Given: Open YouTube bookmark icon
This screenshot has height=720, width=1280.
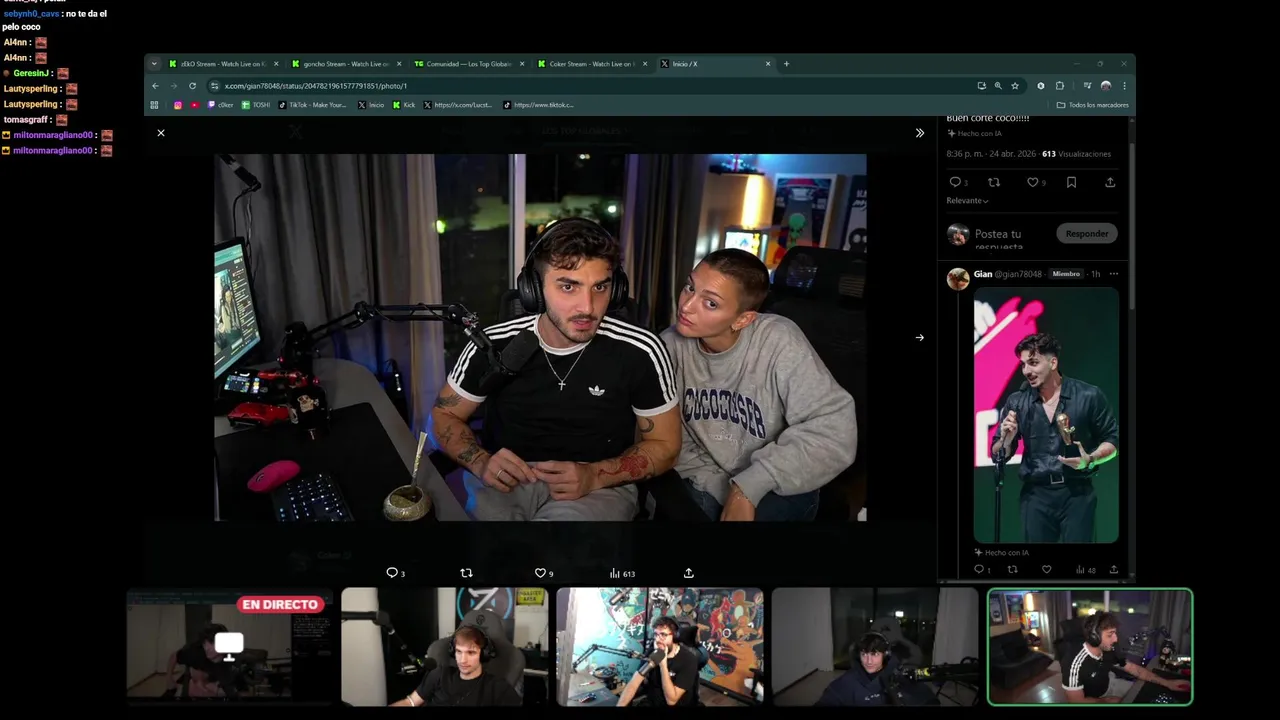Looking at the screenshot, I should pos(195,105).
